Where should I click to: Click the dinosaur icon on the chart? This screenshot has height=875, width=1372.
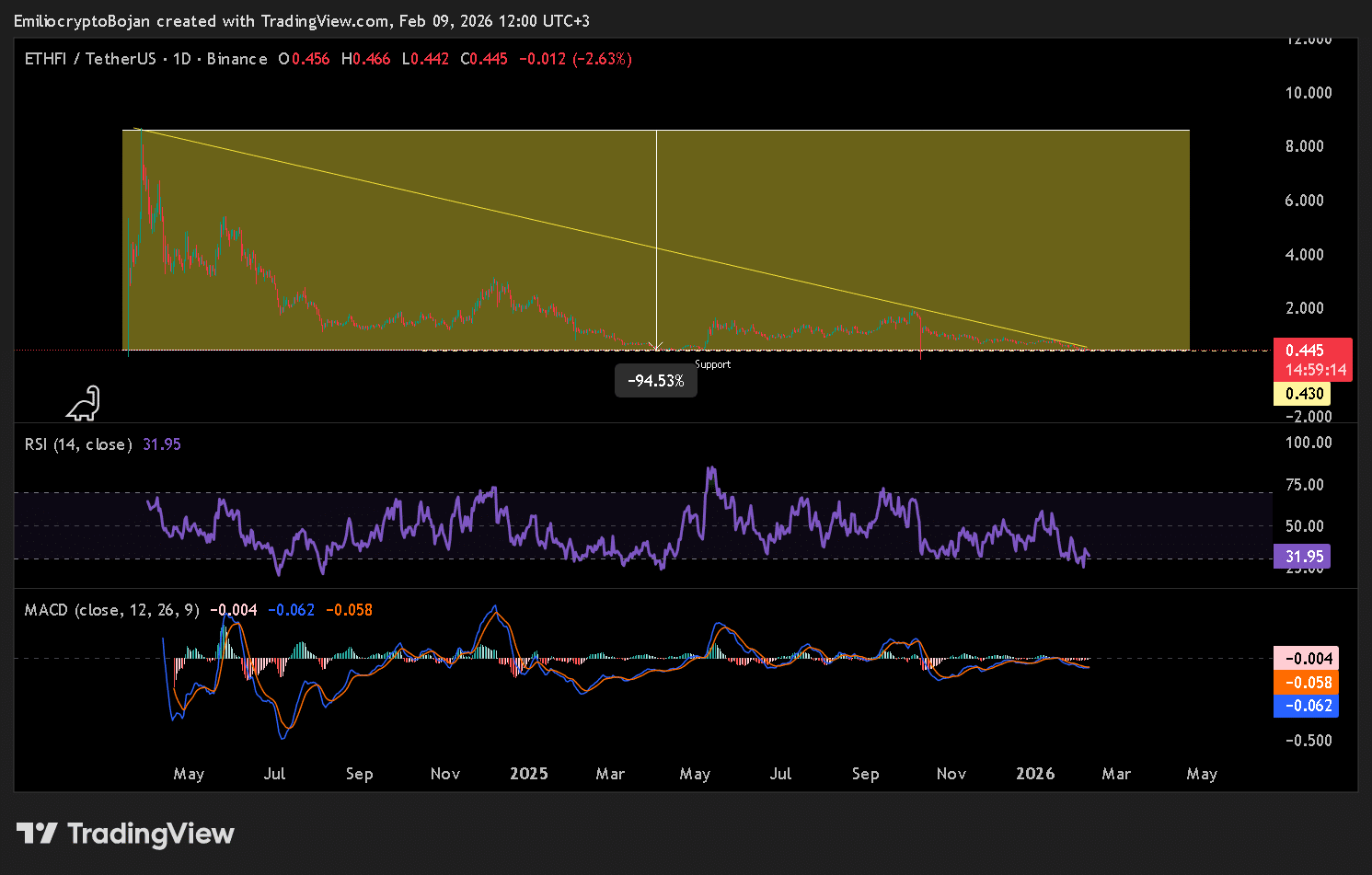(x=84, y=403)
